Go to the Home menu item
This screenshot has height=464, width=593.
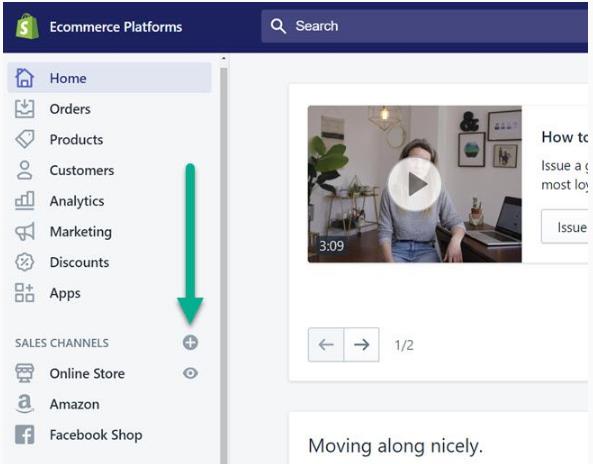tap(110, 78)
